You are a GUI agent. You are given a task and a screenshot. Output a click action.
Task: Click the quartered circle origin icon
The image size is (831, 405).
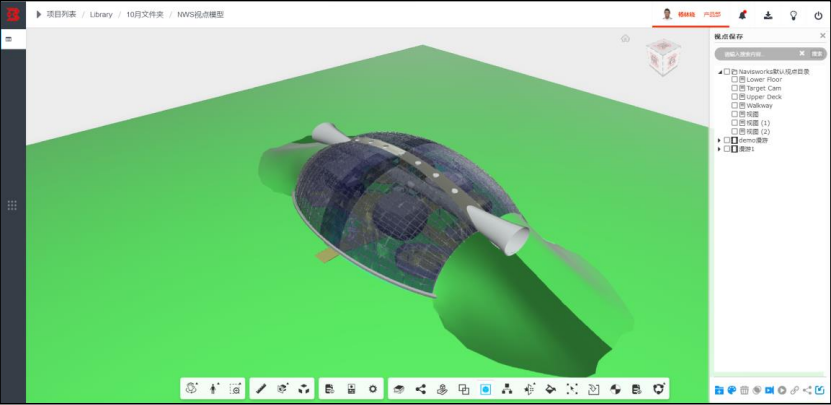(x=615, y=389)
